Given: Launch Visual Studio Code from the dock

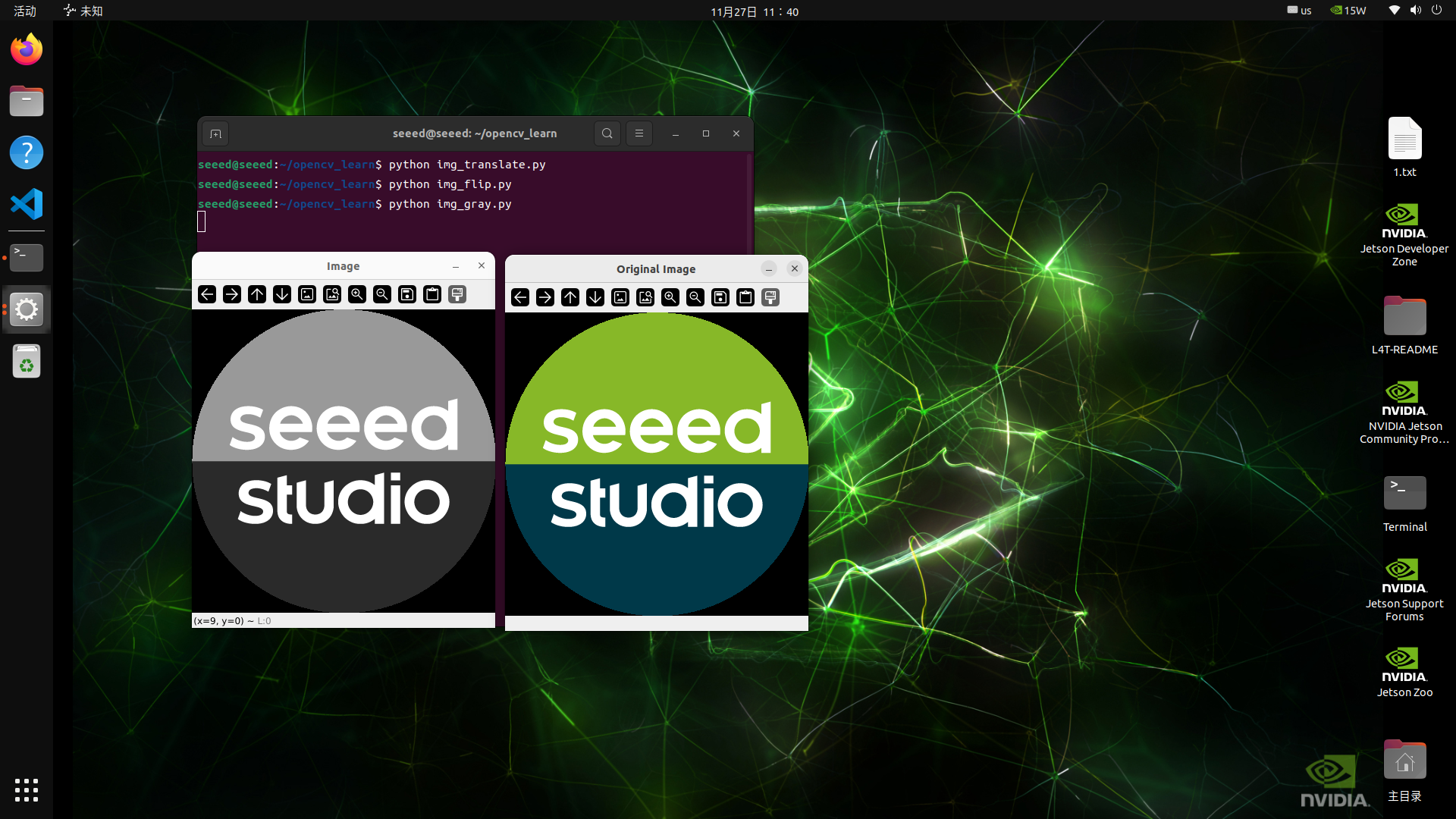Looking at the screenshot, I should click(27, 204).
